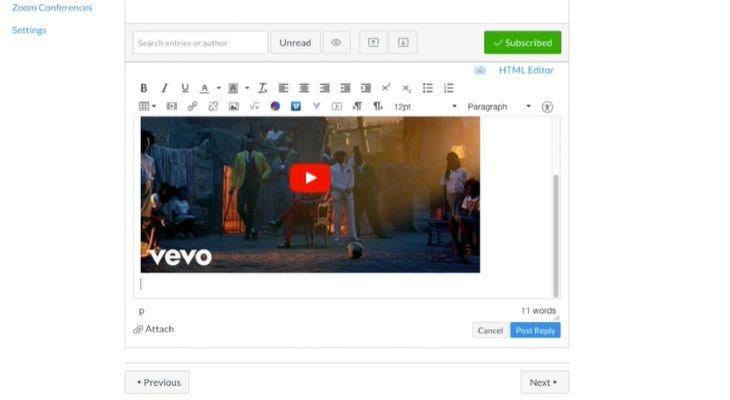Click the editor resize handle corner
The image size is (730, 400).
coord(556,317)
